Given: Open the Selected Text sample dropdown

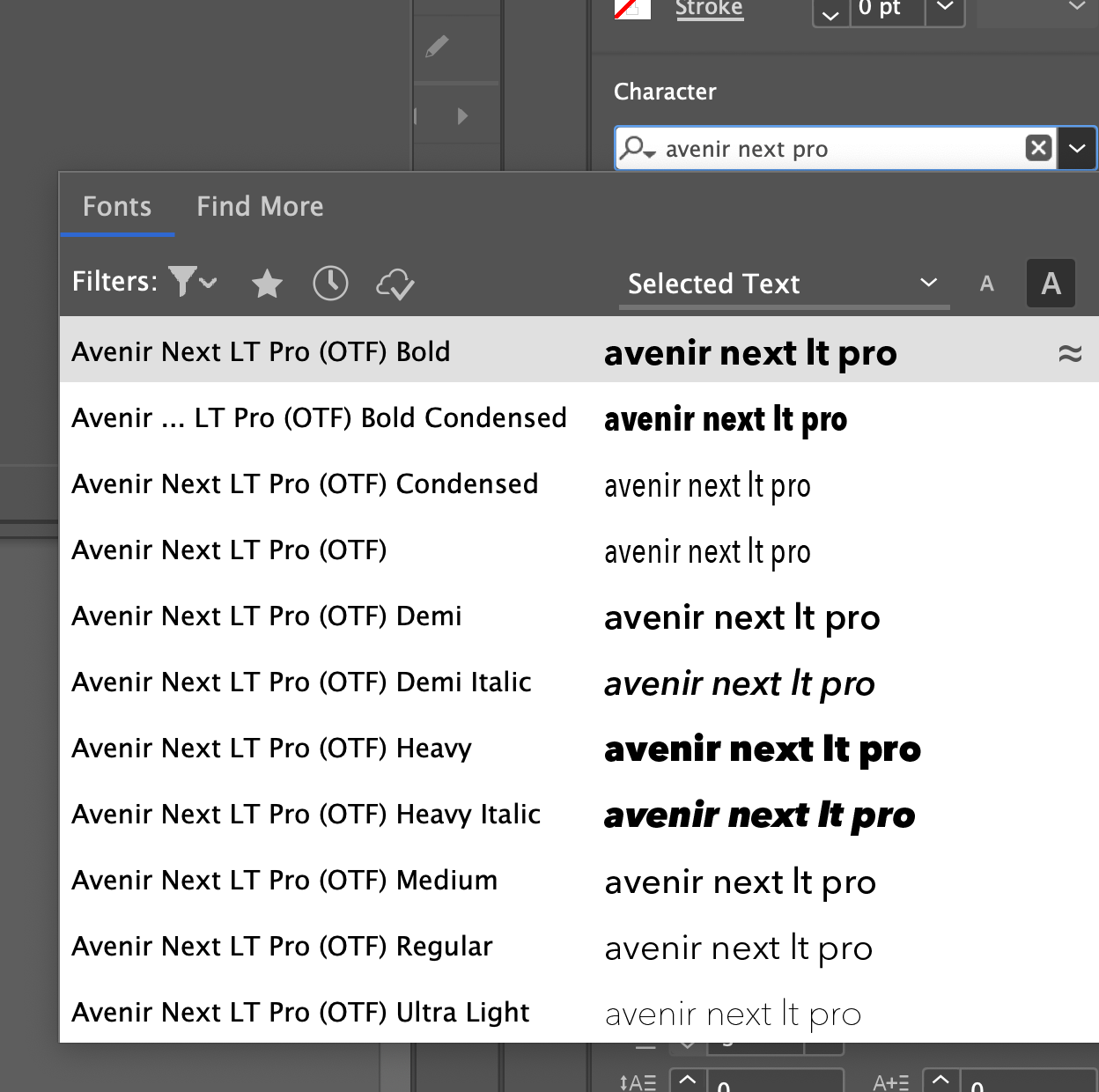Looking at the screenshot, I should [927, 284].
